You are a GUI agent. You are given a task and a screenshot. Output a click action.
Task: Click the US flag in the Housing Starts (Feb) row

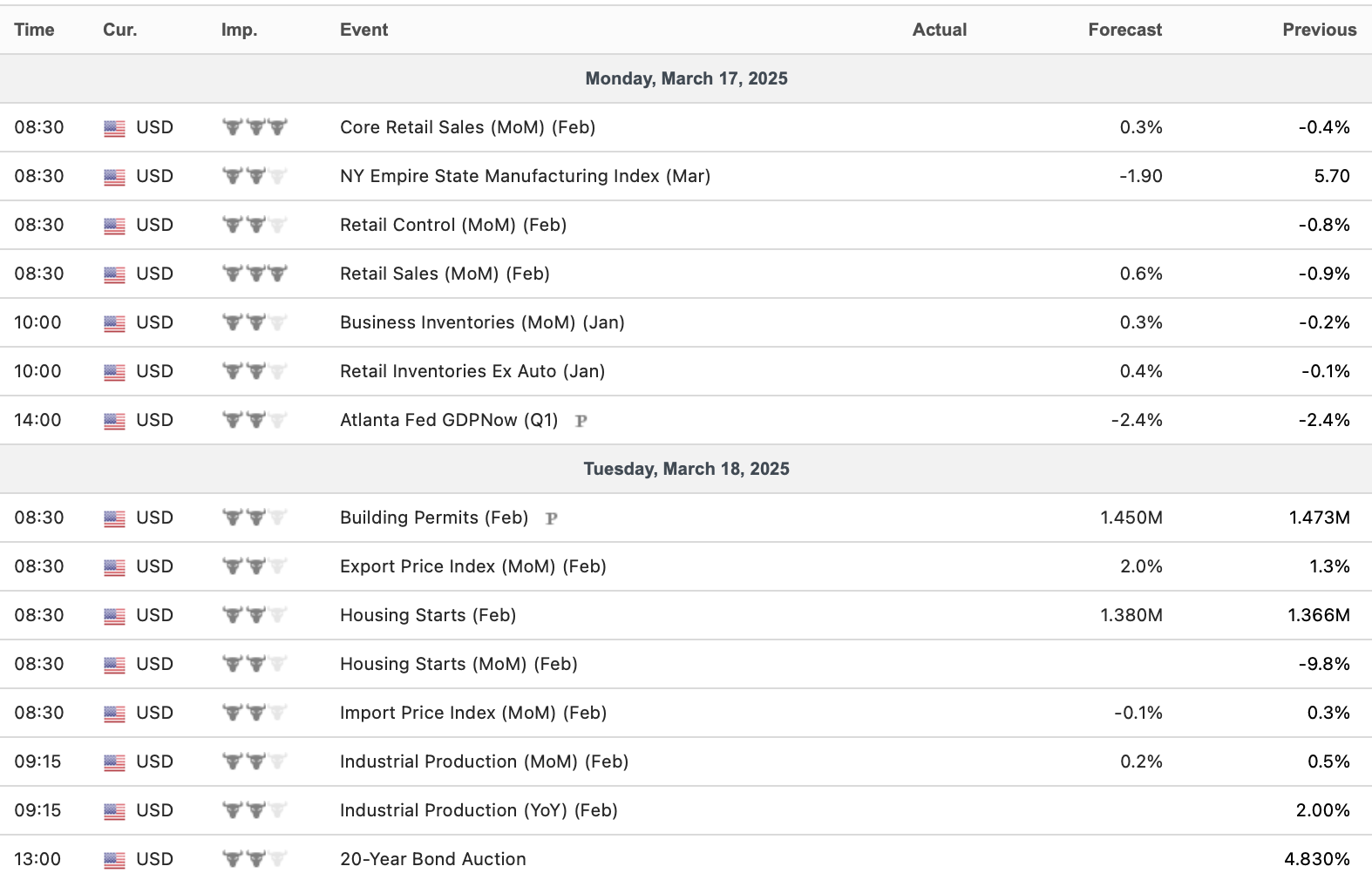[114, 616]
